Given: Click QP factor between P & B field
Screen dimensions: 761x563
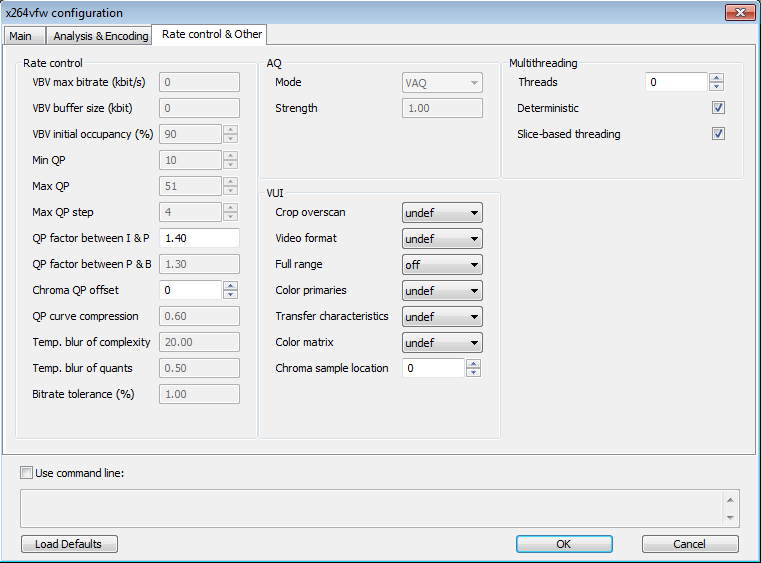Looking at the screenshot, I should 199,264.
